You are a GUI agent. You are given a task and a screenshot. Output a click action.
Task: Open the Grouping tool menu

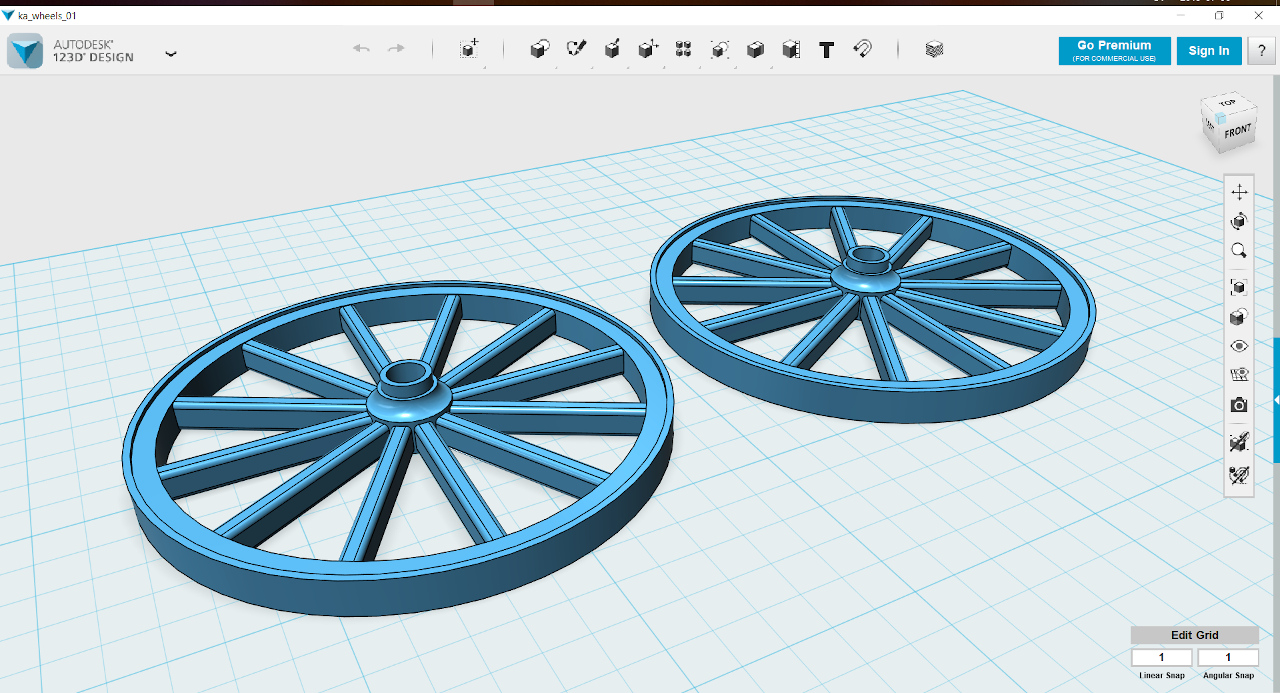tap(719, 49)
